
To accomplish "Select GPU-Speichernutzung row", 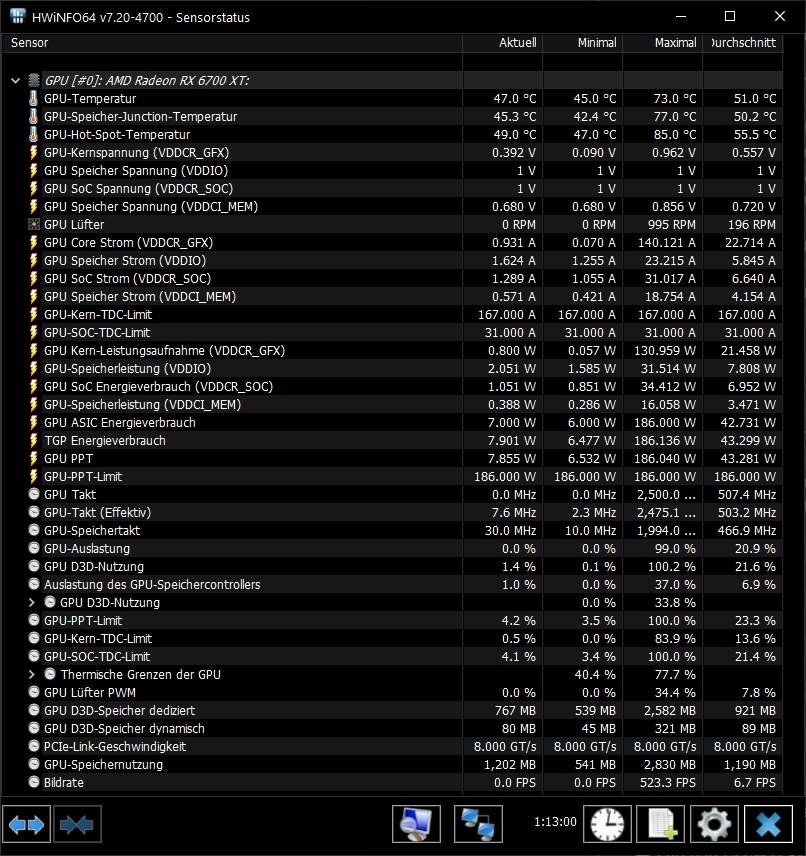I will [392, 764].
